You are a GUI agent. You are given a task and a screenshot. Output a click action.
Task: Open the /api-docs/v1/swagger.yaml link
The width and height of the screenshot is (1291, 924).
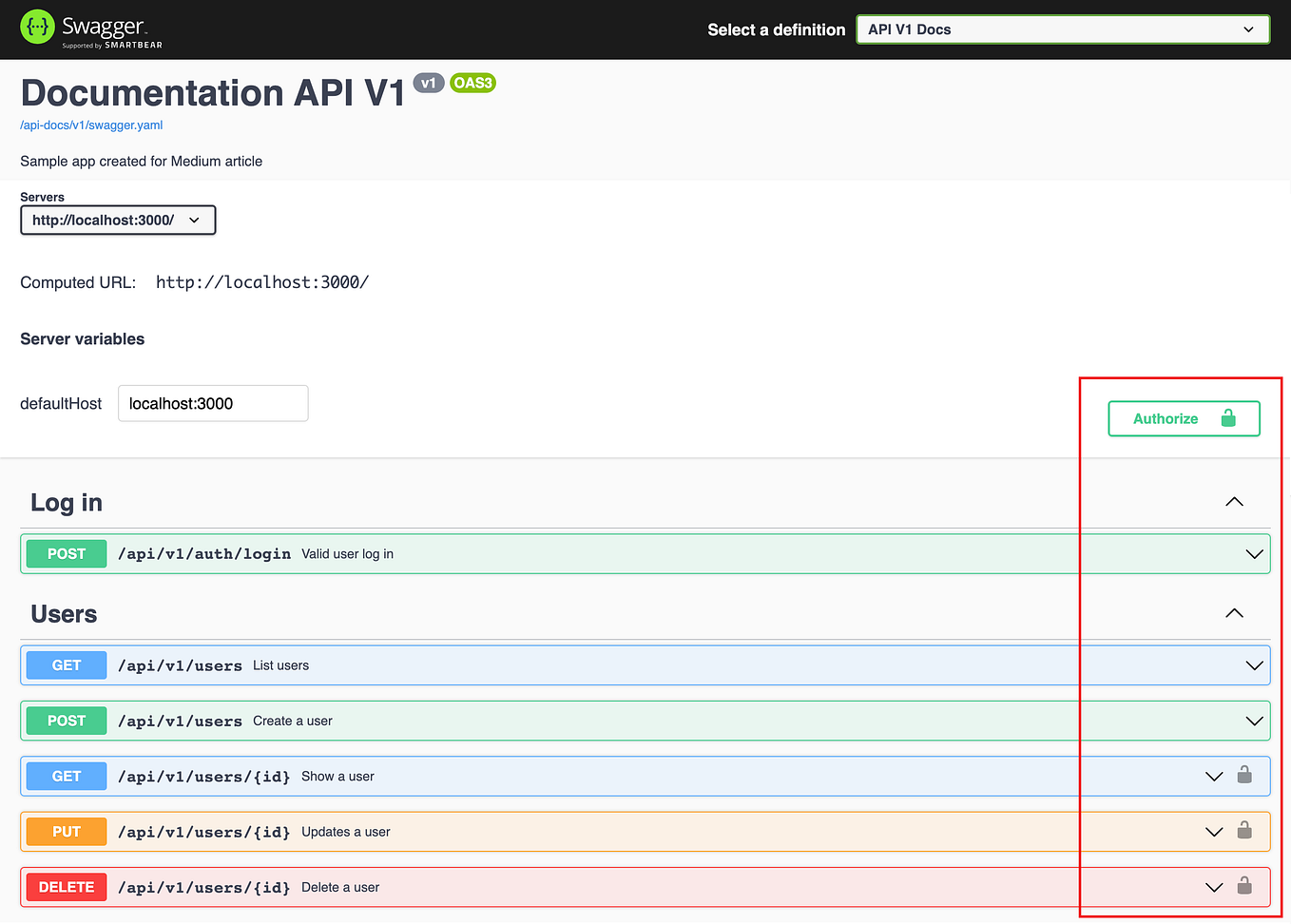91,125
